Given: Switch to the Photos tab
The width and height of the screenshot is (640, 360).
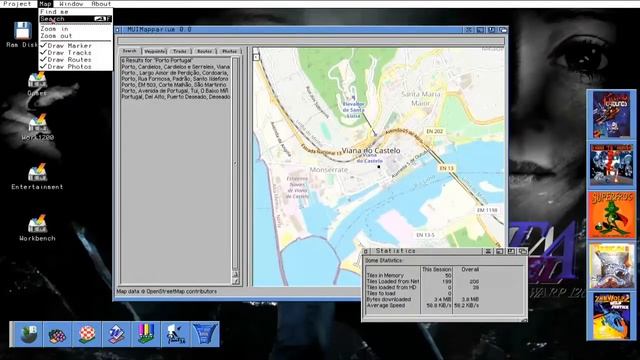Looking at the screenshot, I should click(229, 51).
